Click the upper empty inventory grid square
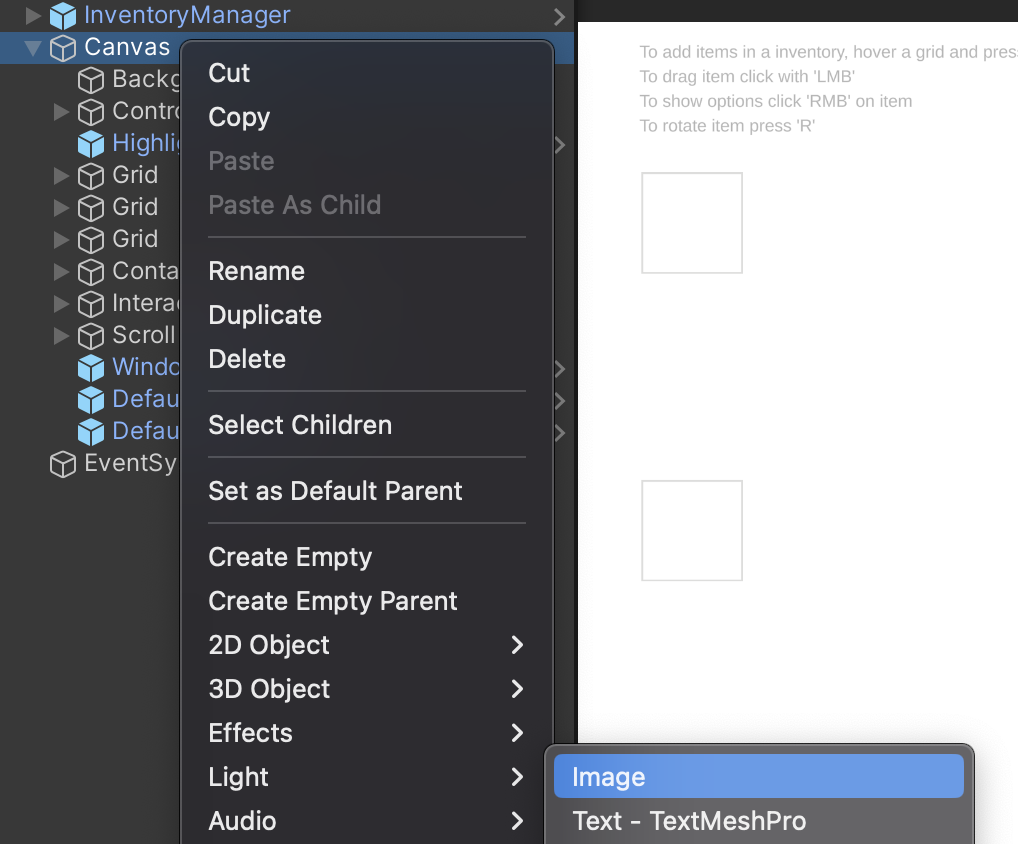 pyautogui.click(x=692, y=223)
